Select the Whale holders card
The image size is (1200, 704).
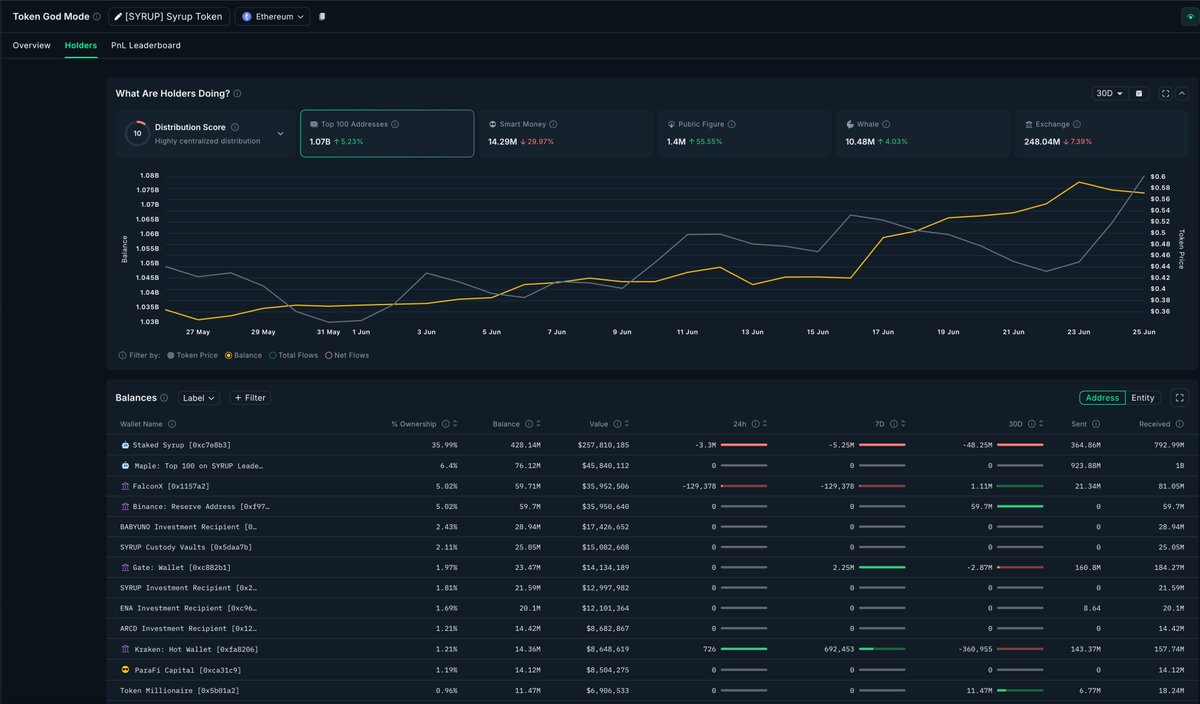(922, 133)
